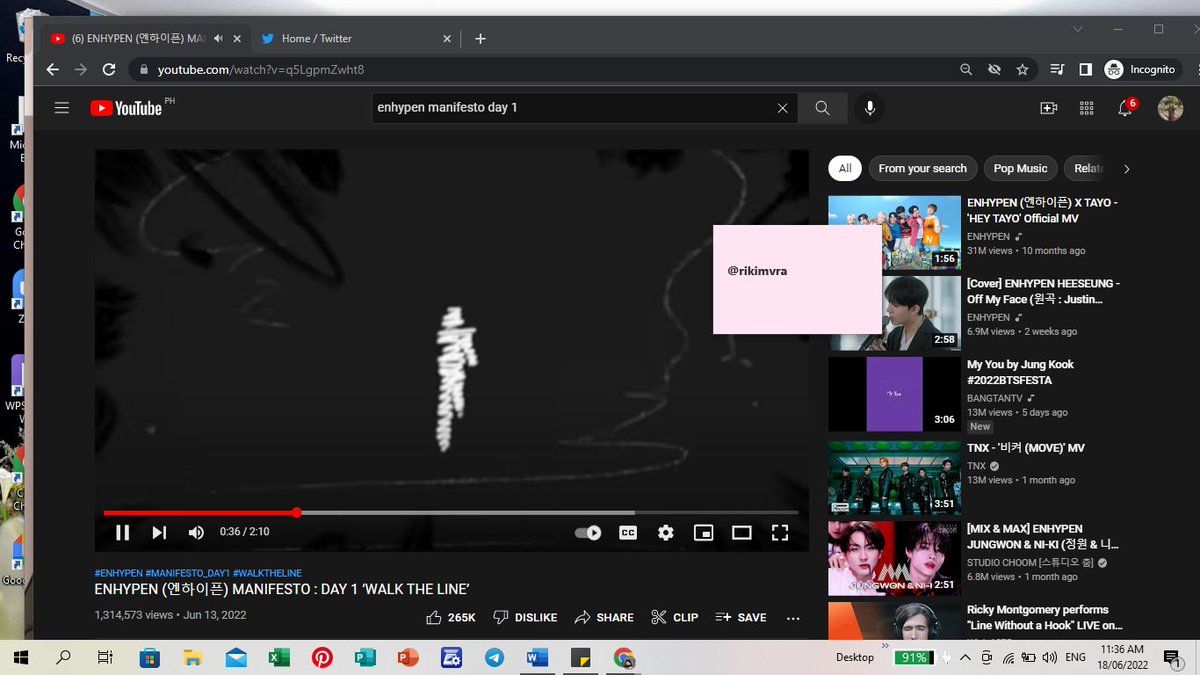Toggle closed captions CC button
The height and width of the screenshot is (675, 1200).
click(x=628, y=533)
